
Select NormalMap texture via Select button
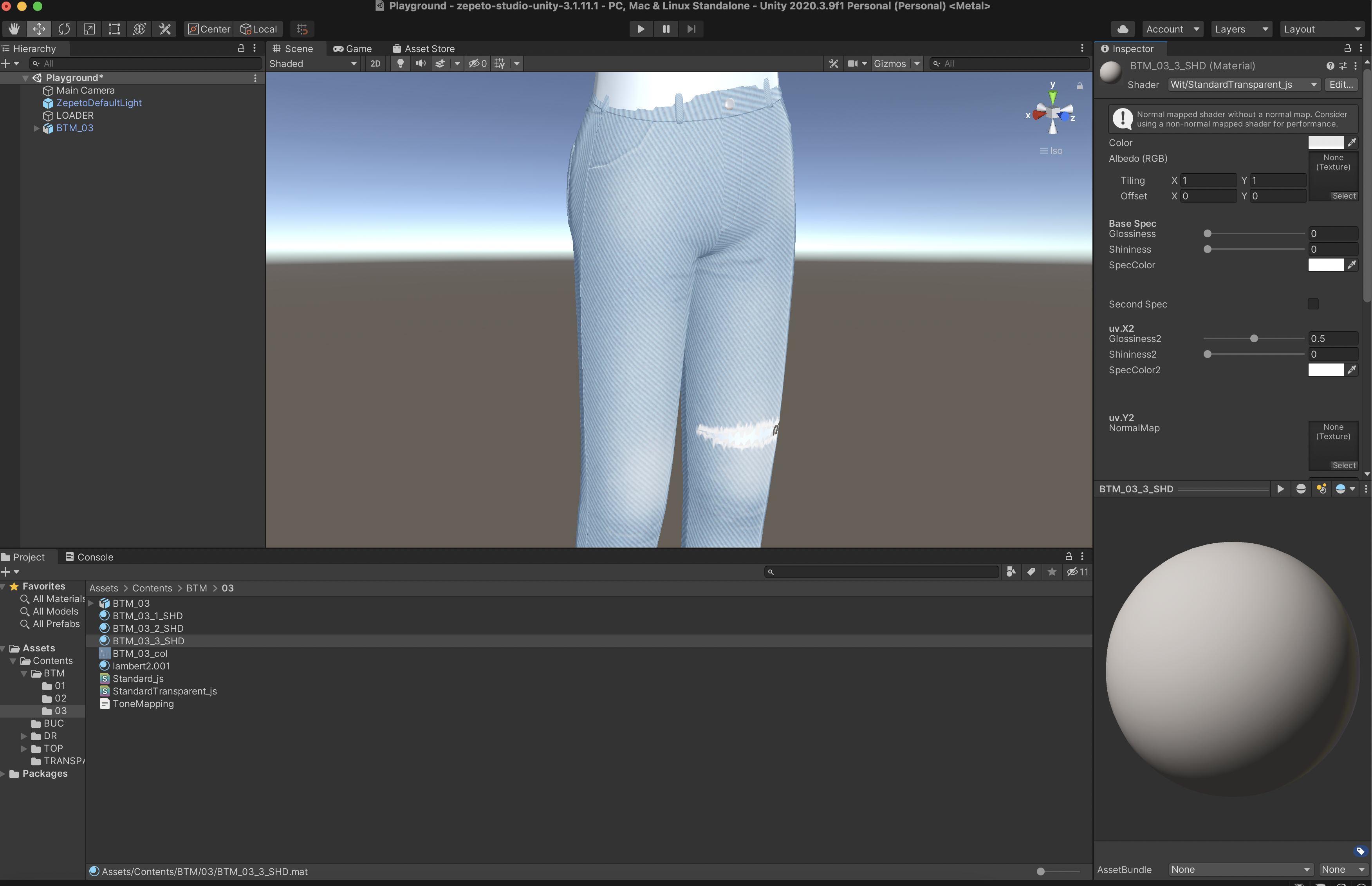(1344, 465)
